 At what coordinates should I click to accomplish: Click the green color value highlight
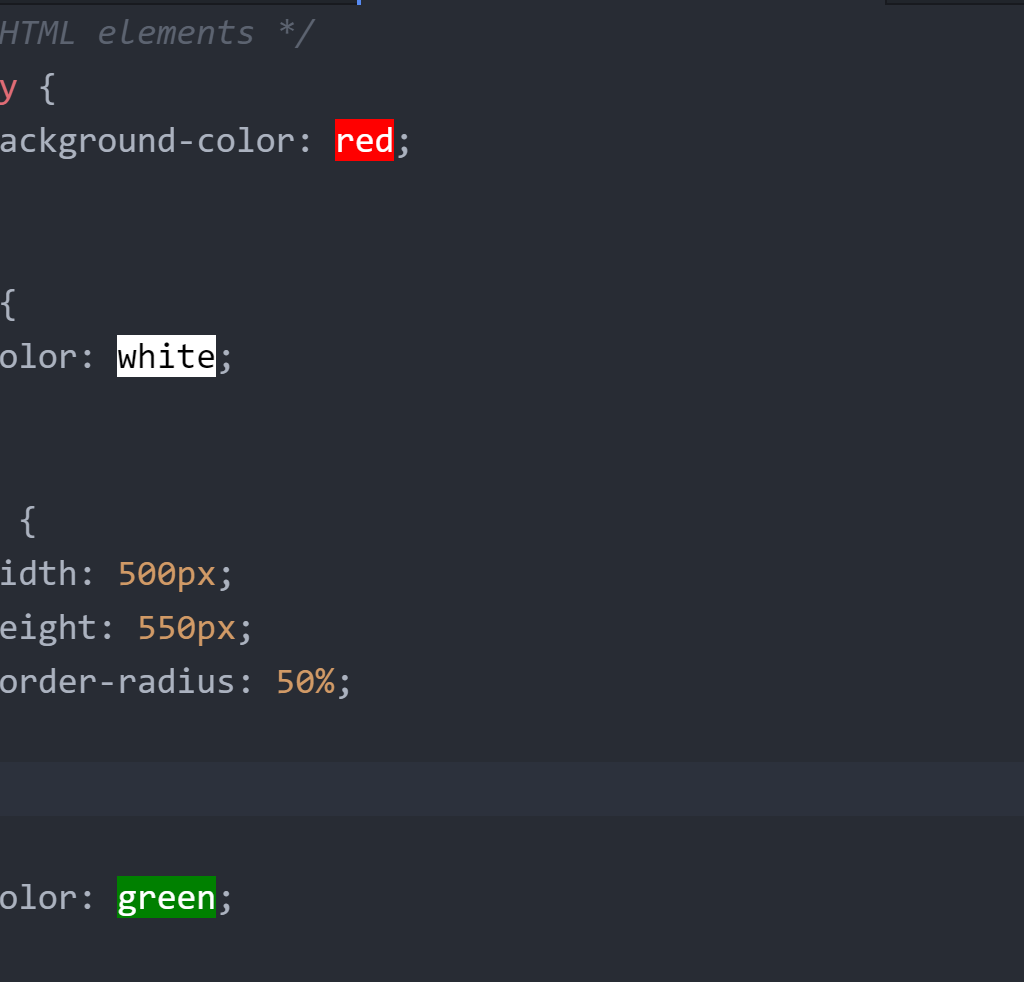[x=166, y=897]
